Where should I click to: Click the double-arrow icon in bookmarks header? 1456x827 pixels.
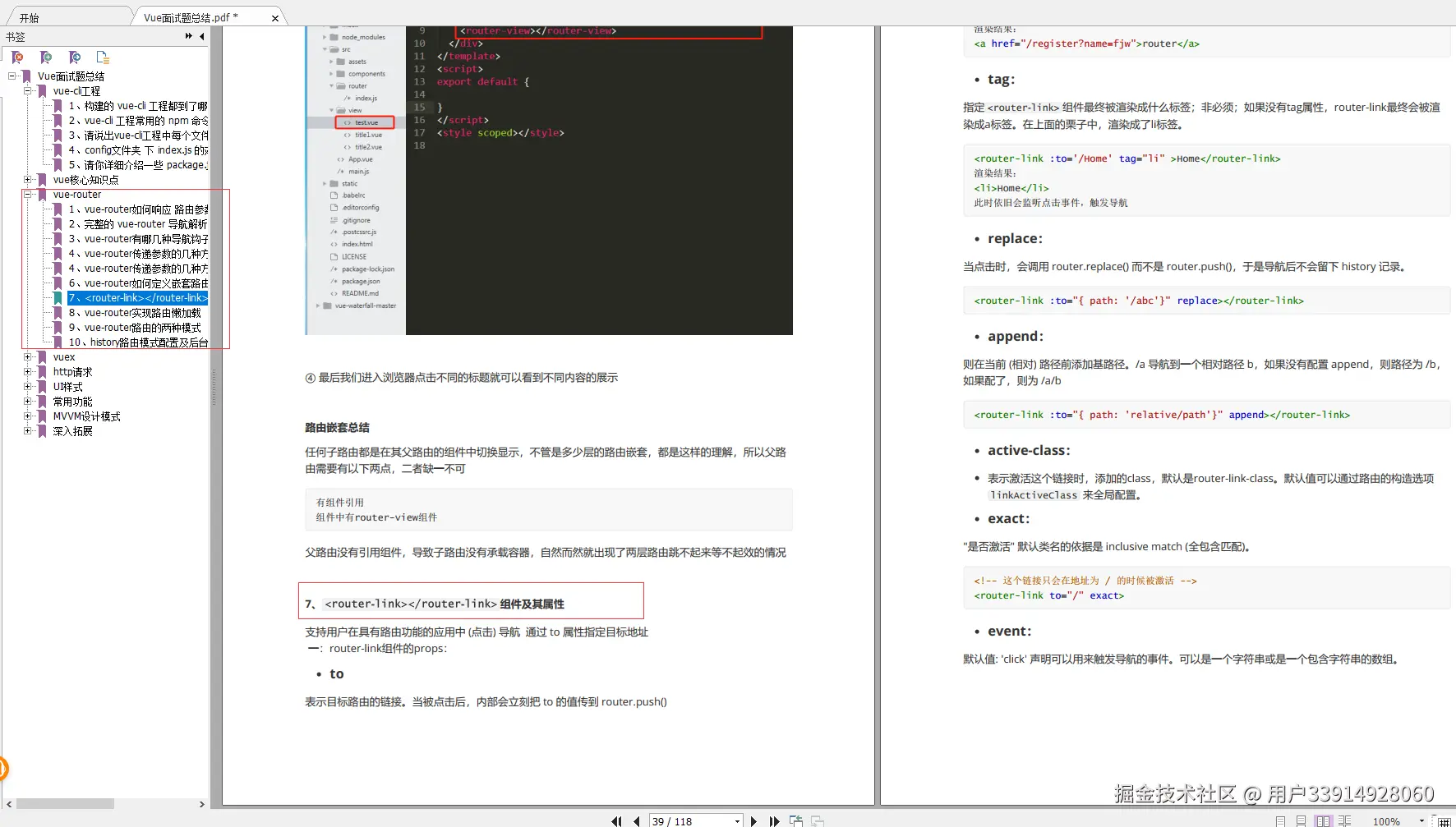188,36
